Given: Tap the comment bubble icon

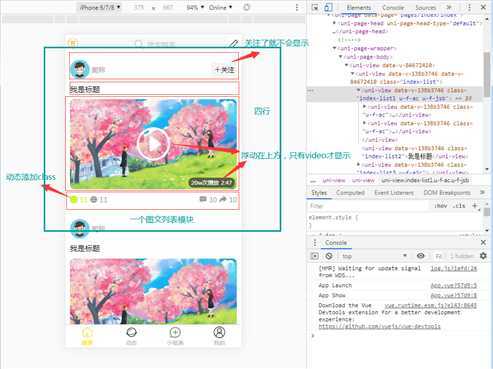Looking at the screenshot, I should (203, 199).
